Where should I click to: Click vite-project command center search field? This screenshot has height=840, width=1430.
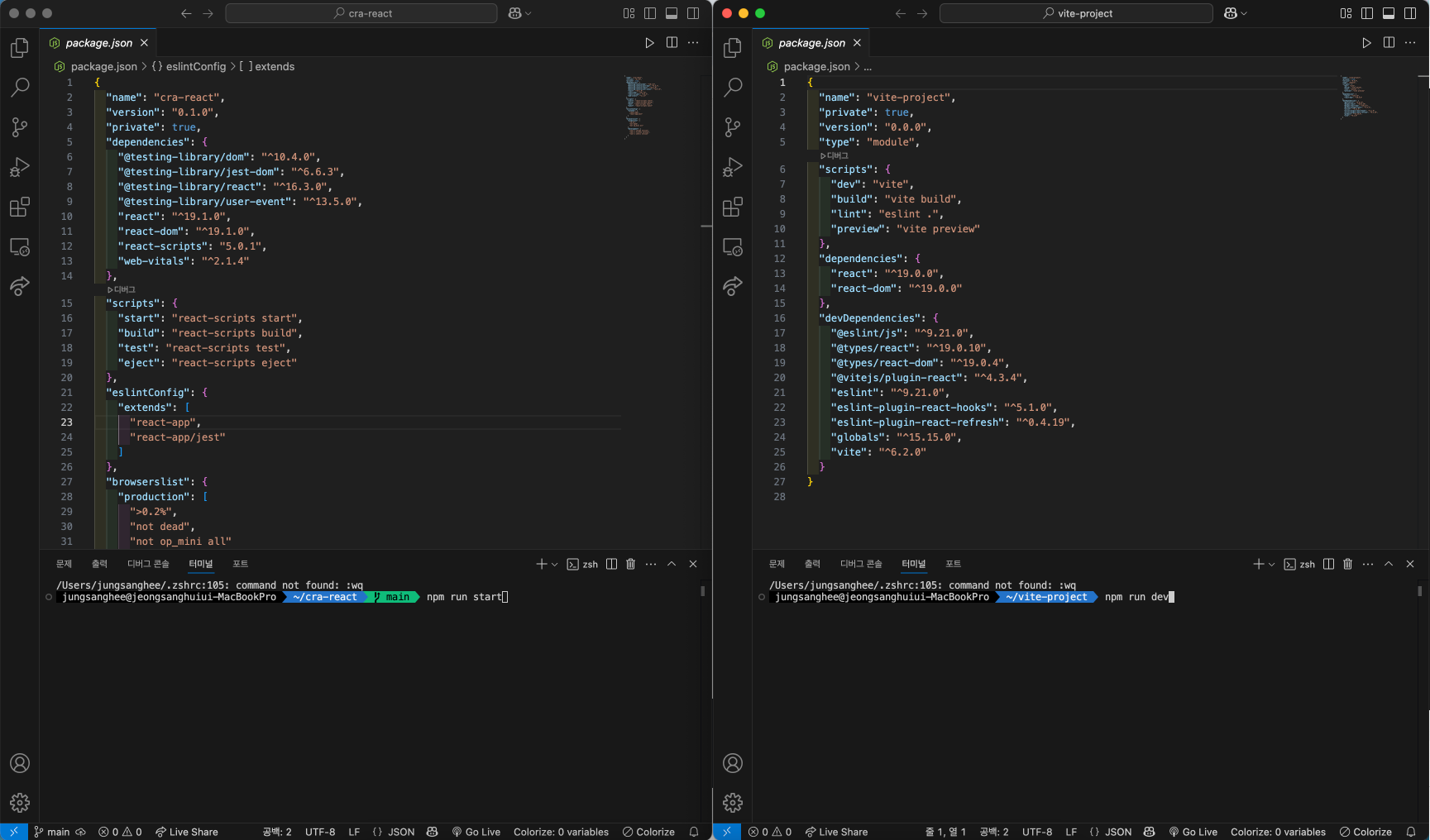(x=1076, y=13)
